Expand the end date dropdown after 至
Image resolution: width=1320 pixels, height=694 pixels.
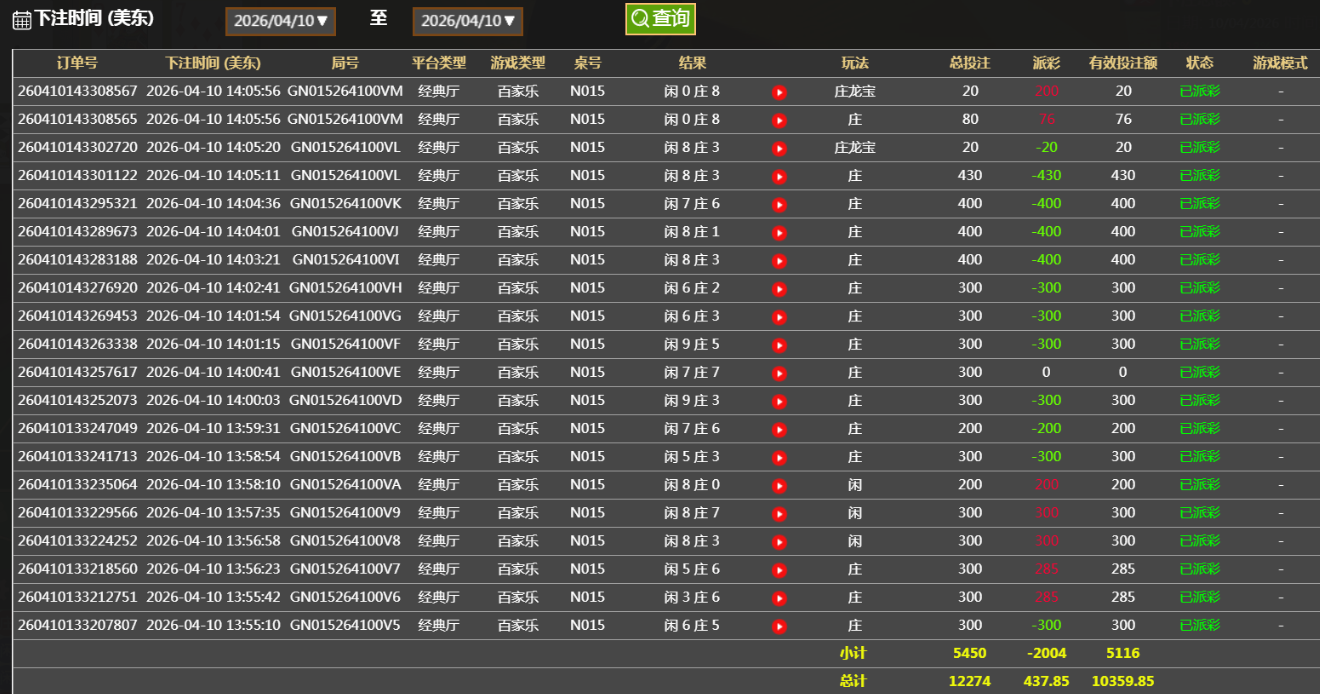[x=467, y=21]
